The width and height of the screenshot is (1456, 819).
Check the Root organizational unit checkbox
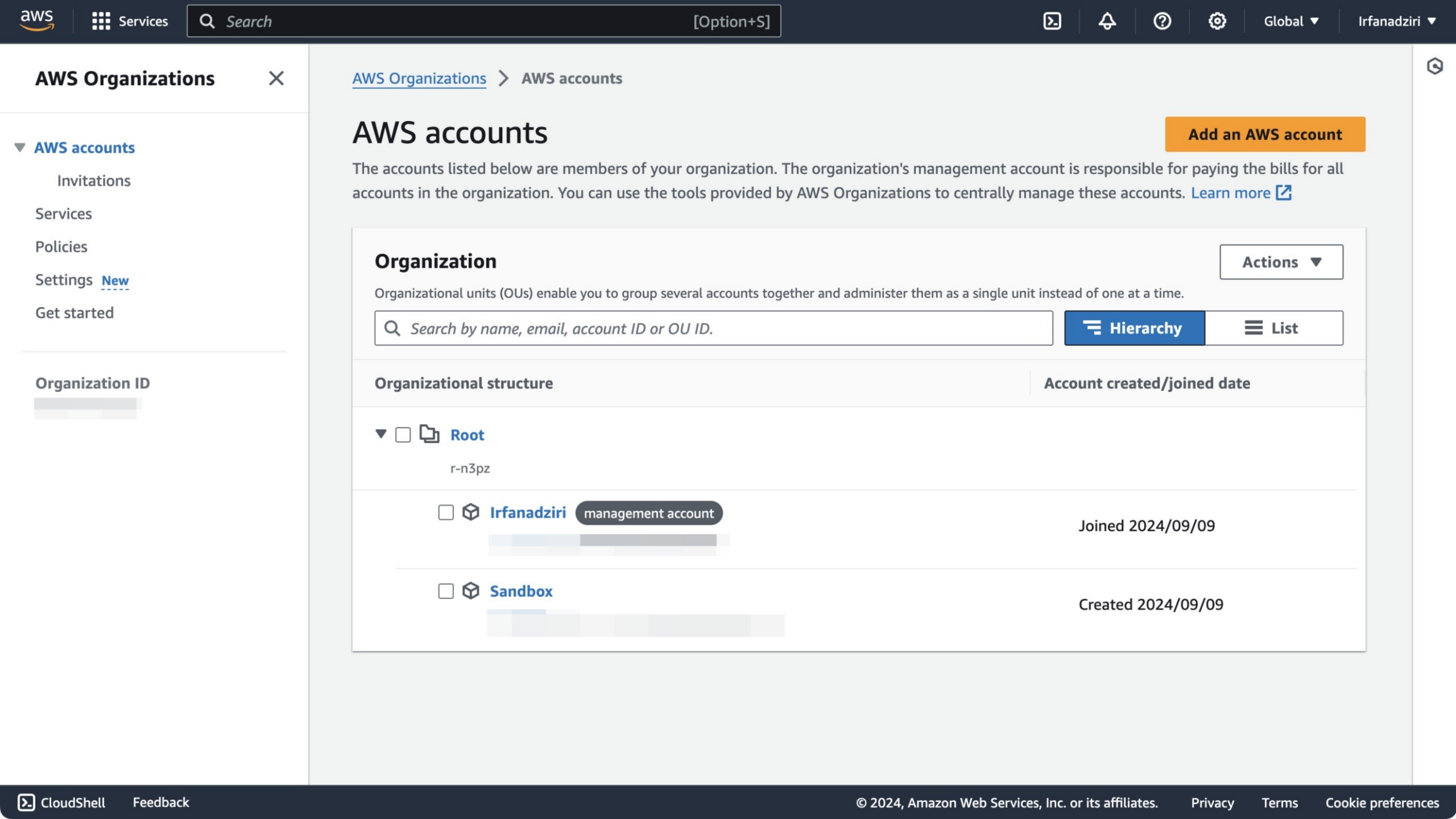tap(403, 434)
